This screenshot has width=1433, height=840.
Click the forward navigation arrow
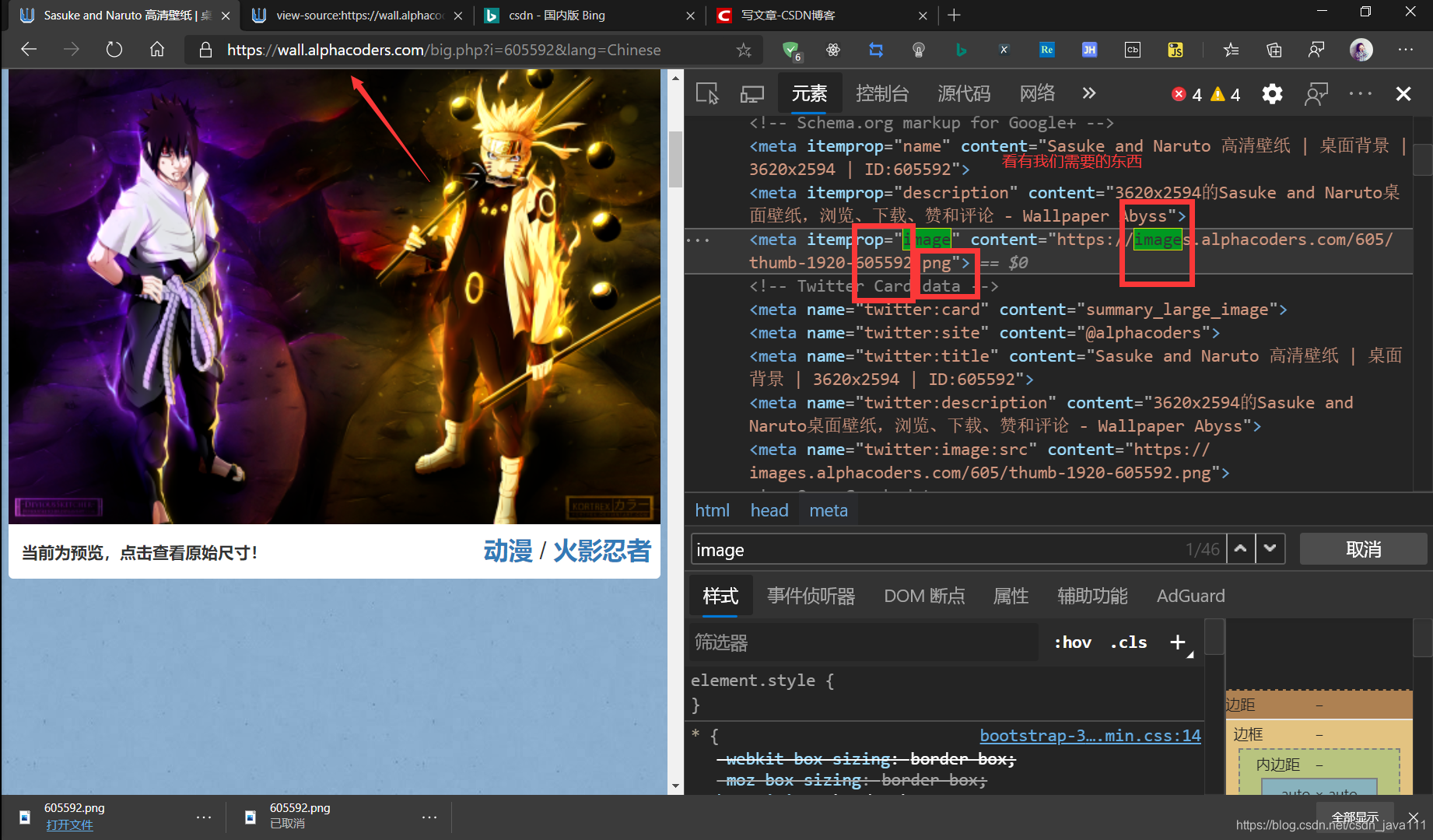72,50
